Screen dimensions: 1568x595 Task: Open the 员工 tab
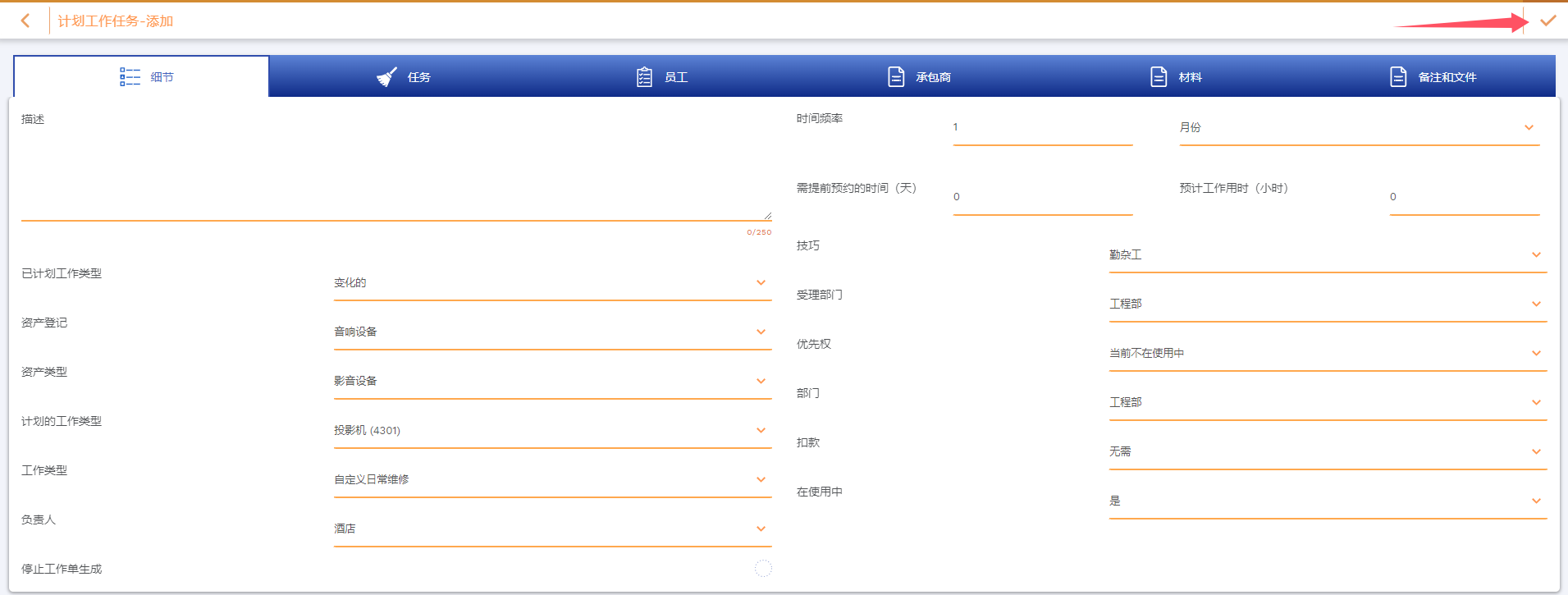[662, 76]
